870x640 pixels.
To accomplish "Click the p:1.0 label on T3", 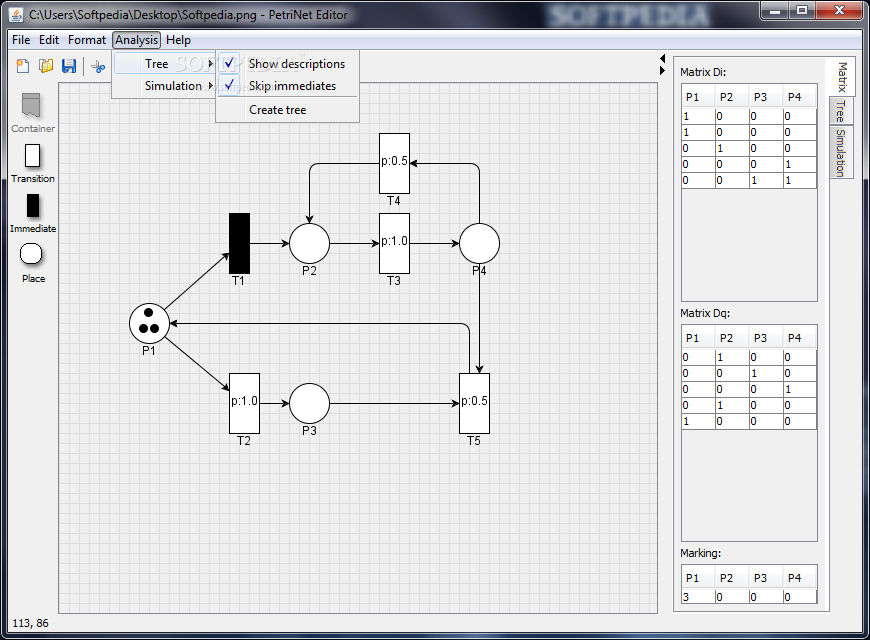I will (x=394, y=241).
